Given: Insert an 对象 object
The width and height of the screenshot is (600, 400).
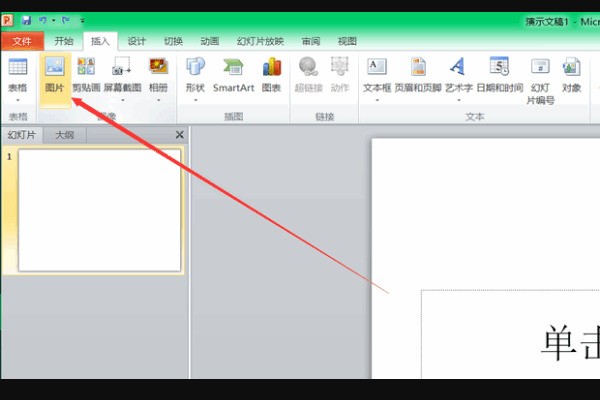Looking at the screenshot, I should pyautogui.click(x=571, y=74).
